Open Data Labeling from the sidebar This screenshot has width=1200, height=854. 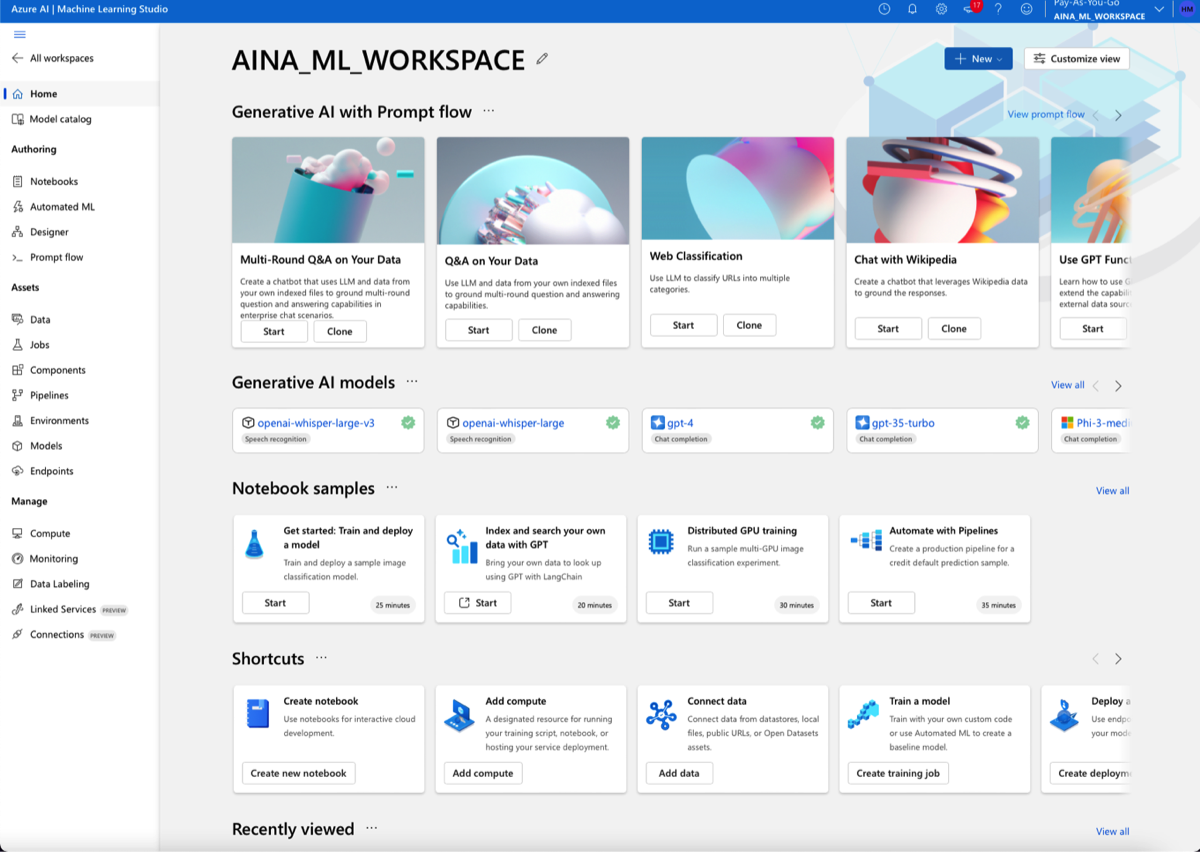click(x=59, y=584)
